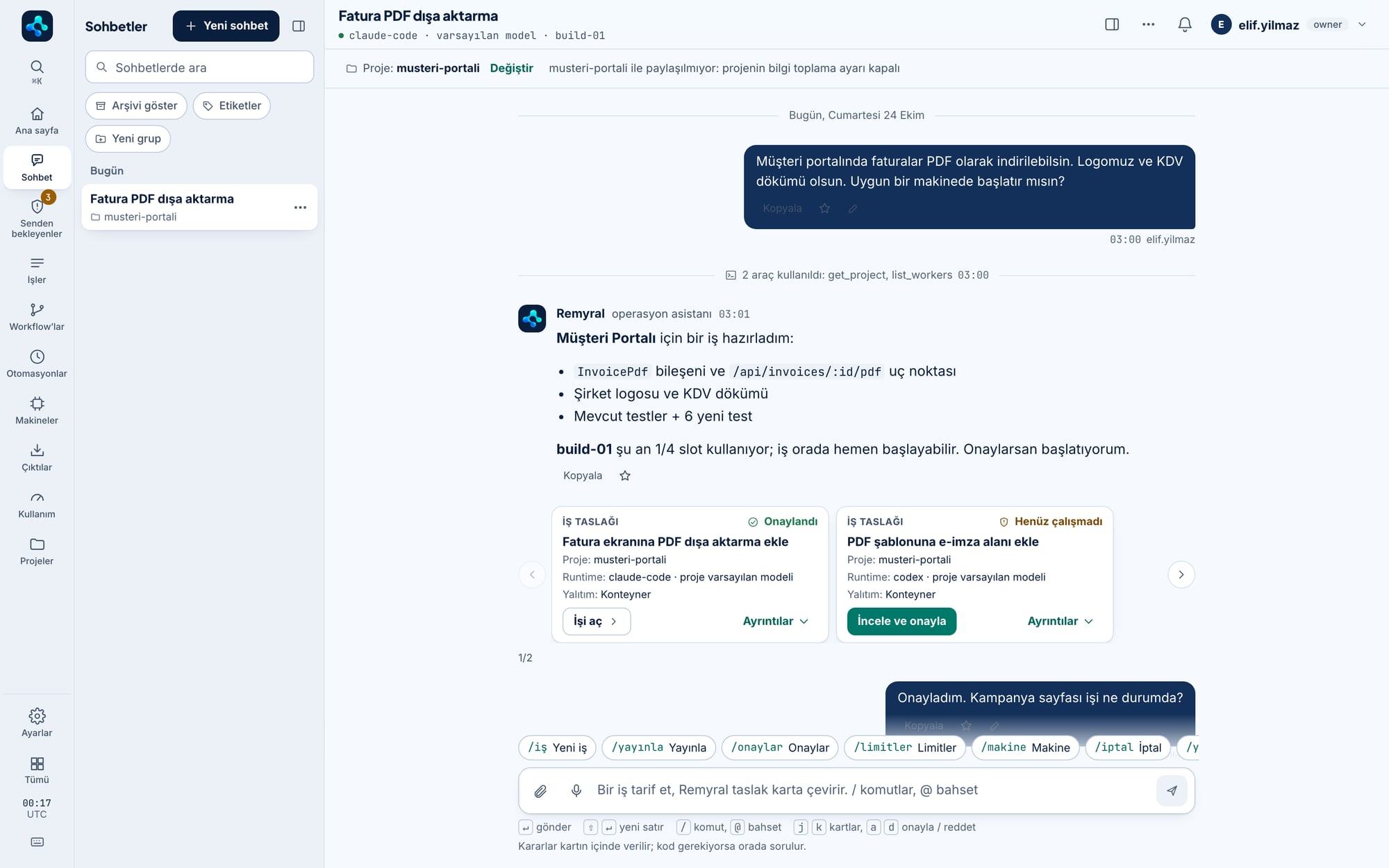Select the /yayınla Yayınla command chip
This screenshot has height=868, width=1389.
658,747
